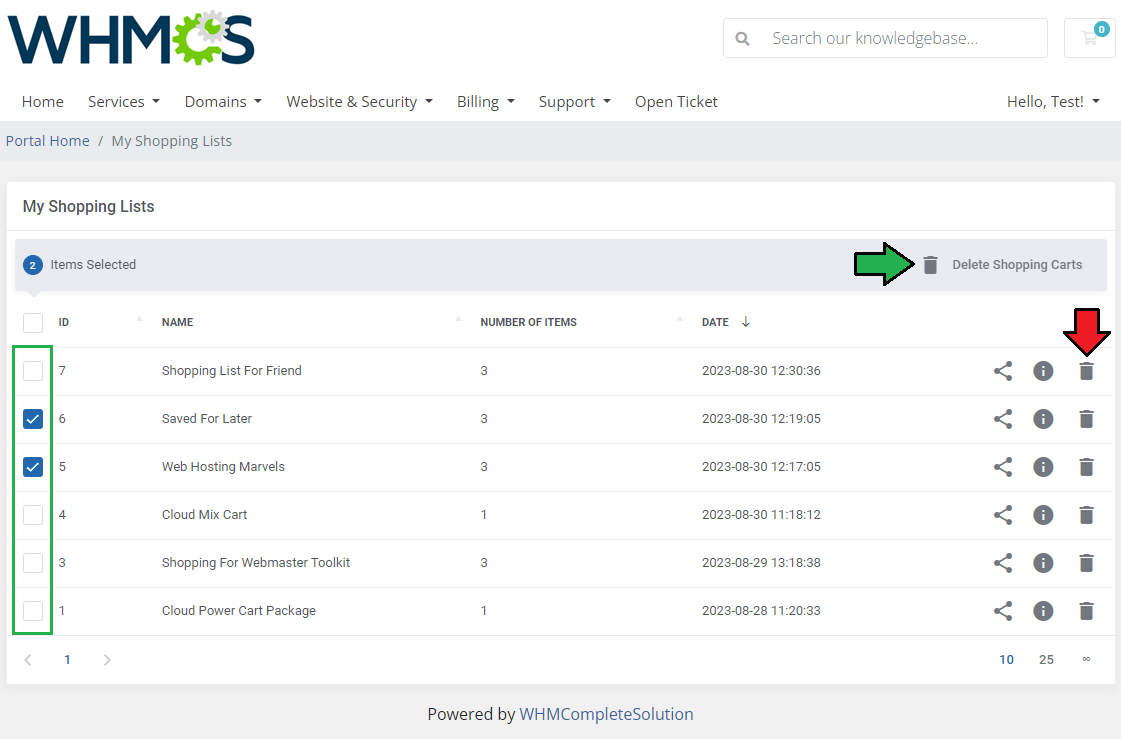
Task: View info for Cloud Power Cart Package
Action: 1043,610
